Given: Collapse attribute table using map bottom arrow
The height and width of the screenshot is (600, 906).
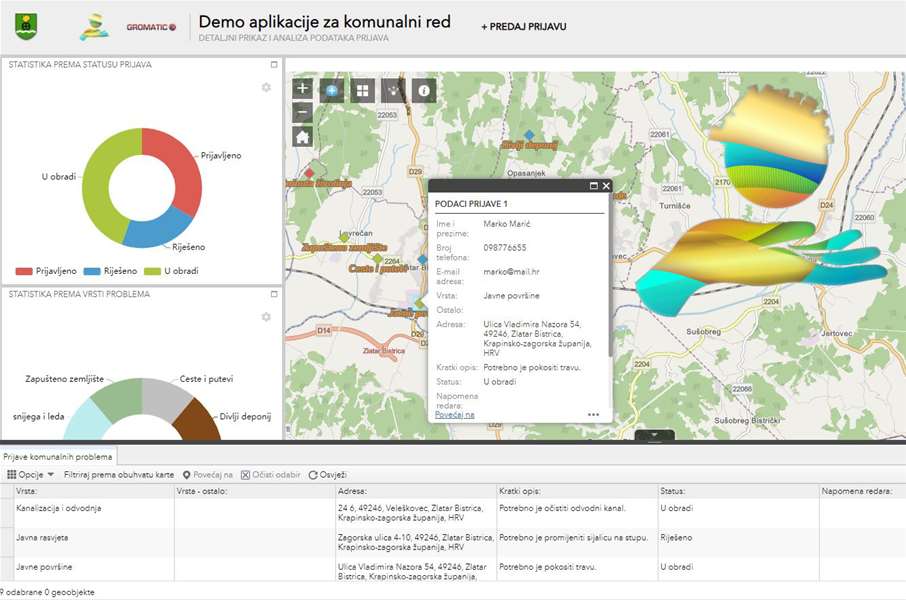Looking at the screenshot, I should point(654,435).
